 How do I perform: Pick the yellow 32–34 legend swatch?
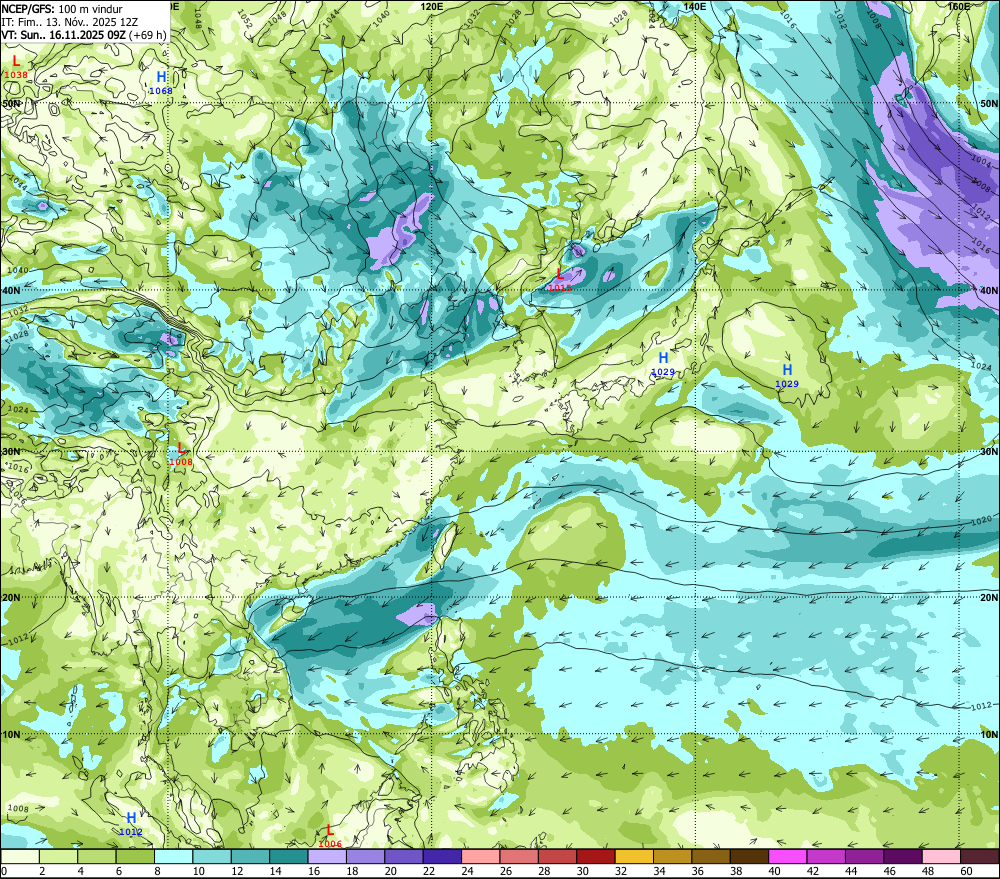coord(634,857)
